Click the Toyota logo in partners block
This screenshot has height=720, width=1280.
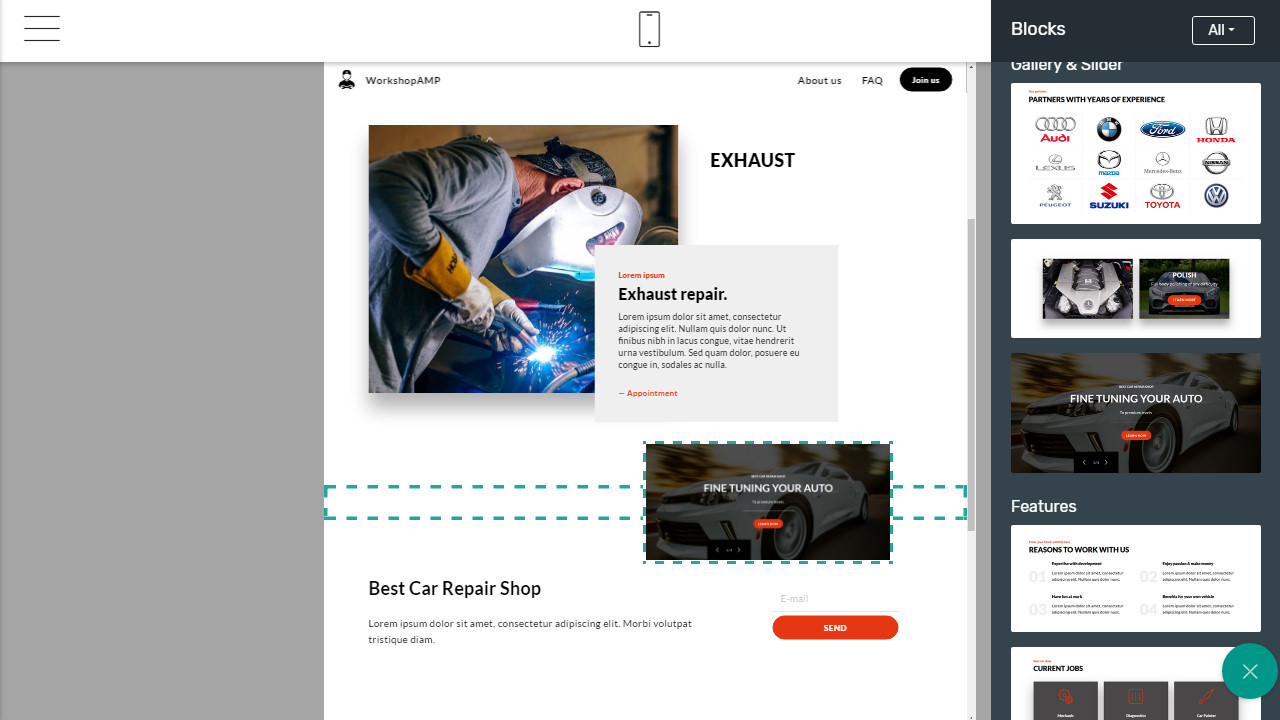1162,195
